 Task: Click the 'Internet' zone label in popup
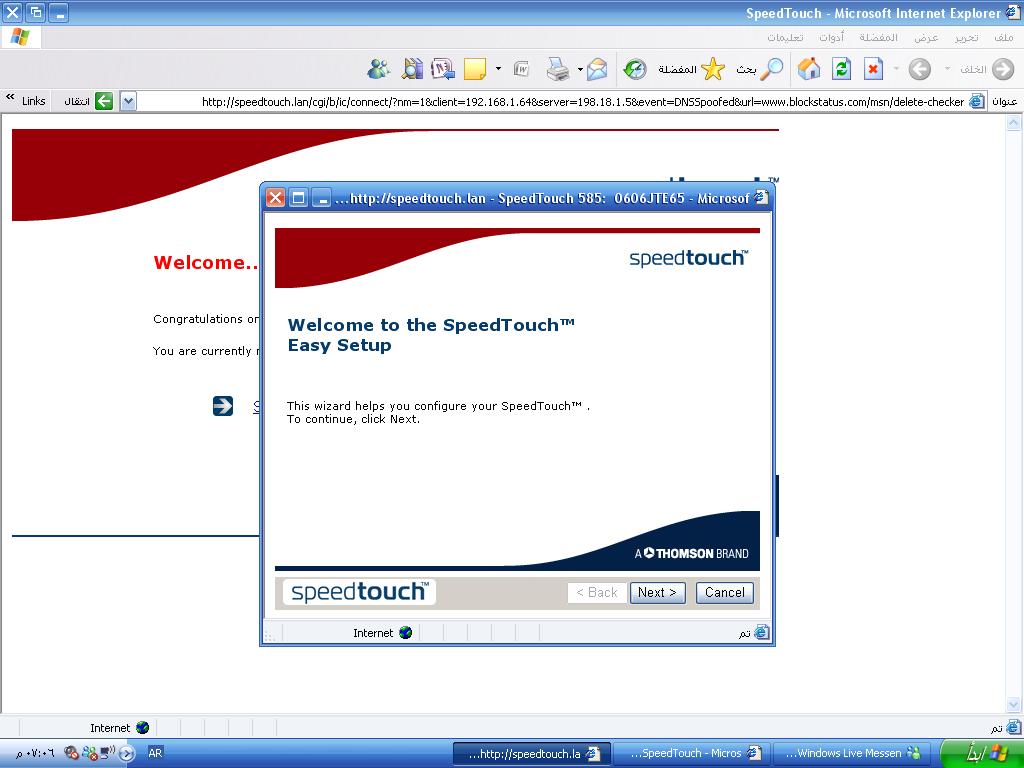[373, 633]
